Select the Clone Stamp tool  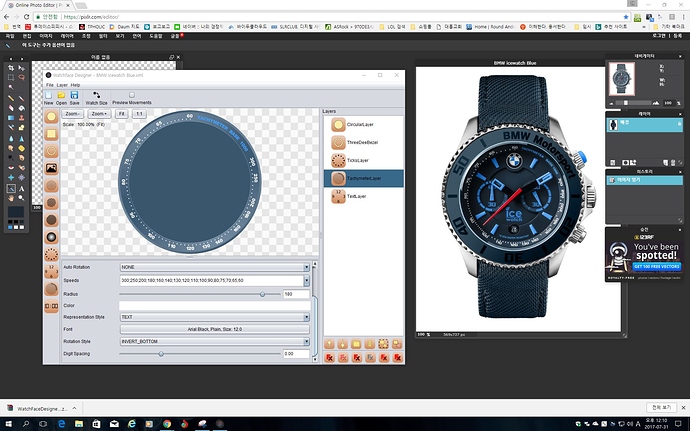pos(21,118)
